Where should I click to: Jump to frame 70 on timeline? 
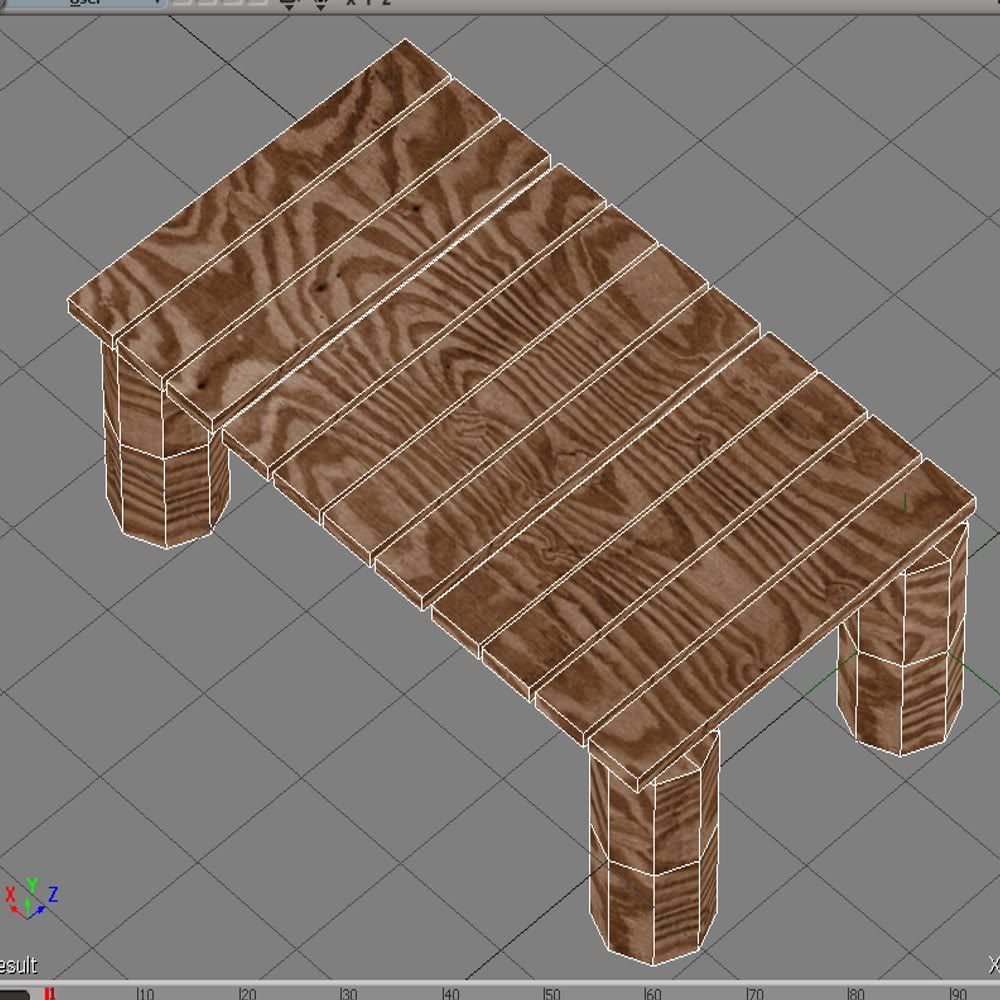point(754,994)
